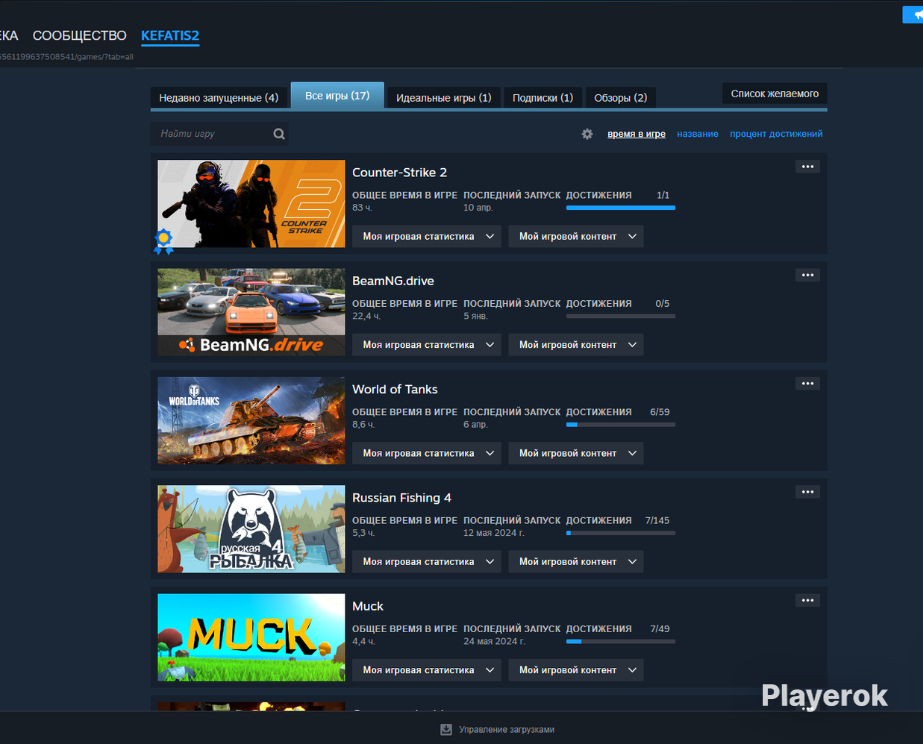This screenshot has width=923, height=744.
Task: Click the 12 мая 2024 г. launch date
Action: pos(493,533)
